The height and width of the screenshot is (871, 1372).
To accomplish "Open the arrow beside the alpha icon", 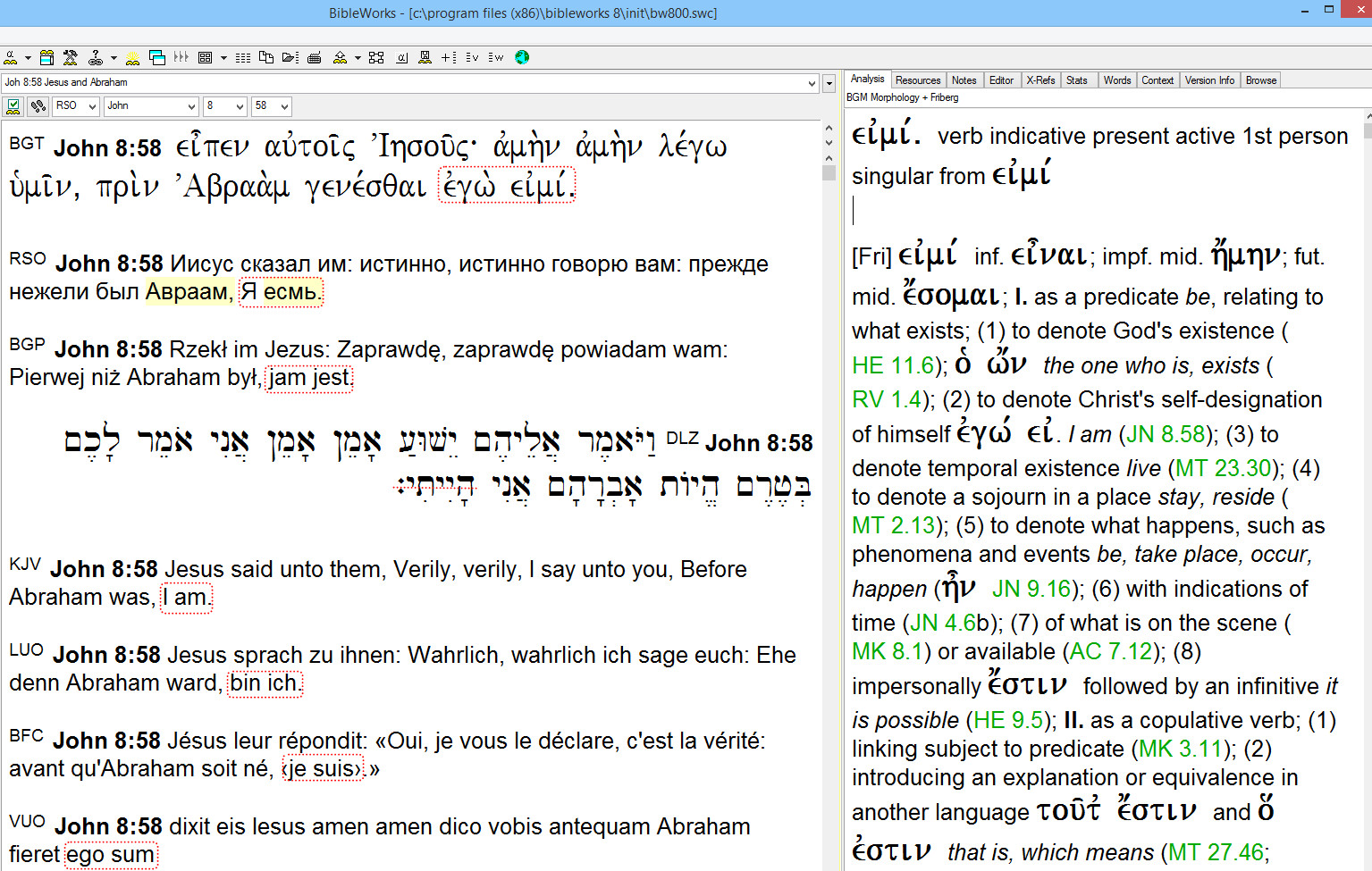I will 28,58.
